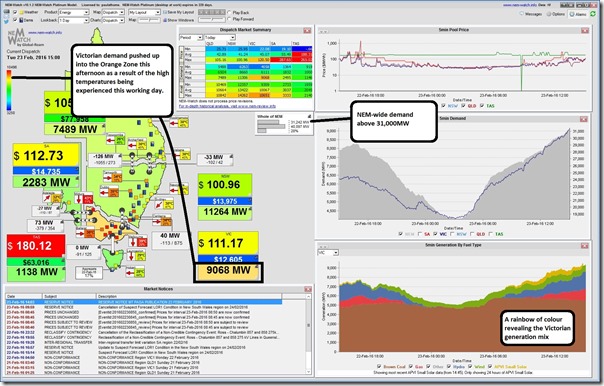
Task: Click the green refresh arrows icon
Action: (593, 14)
